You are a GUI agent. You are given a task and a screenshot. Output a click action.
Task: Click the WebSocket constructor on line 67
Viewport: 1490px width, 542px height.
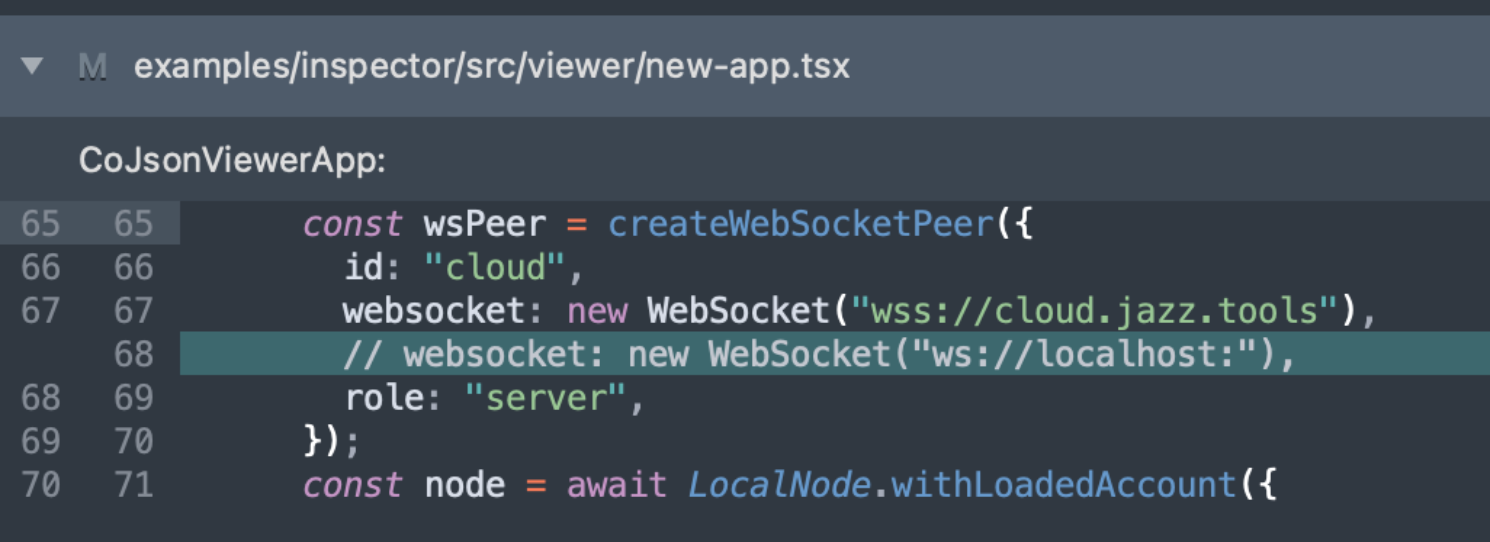point(738,311)
